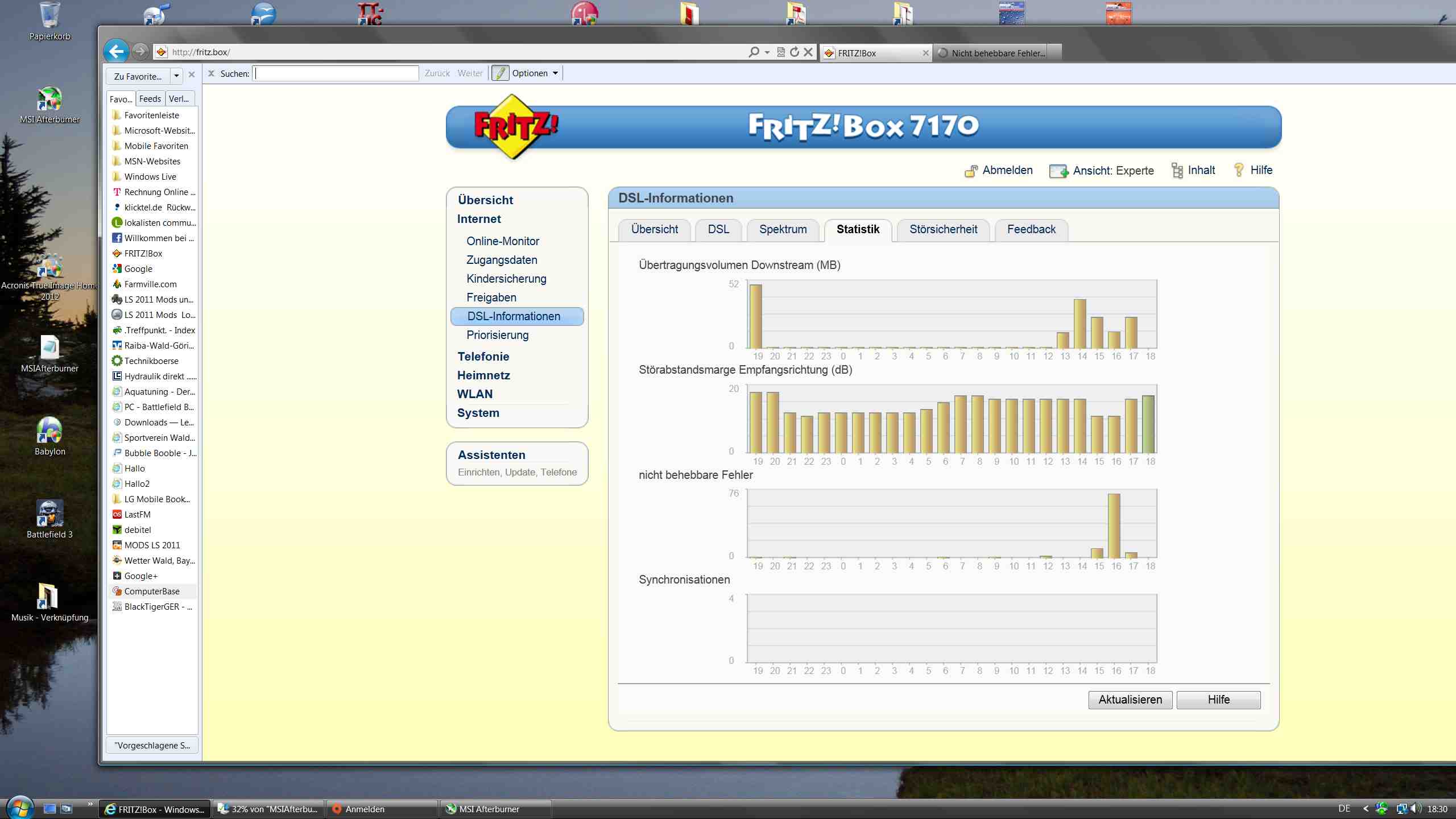Open Online-Monitor in the Internet menu
This screenshot has width=1456, height=819.
503,241
